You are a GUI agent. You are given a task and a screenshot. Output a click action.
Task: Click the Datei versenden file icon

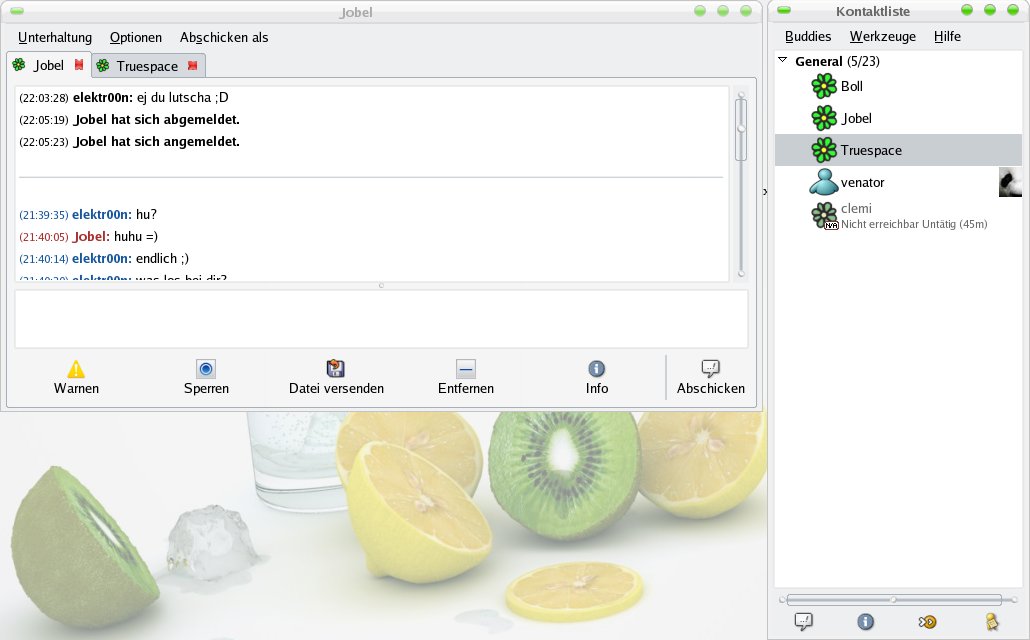336,369
